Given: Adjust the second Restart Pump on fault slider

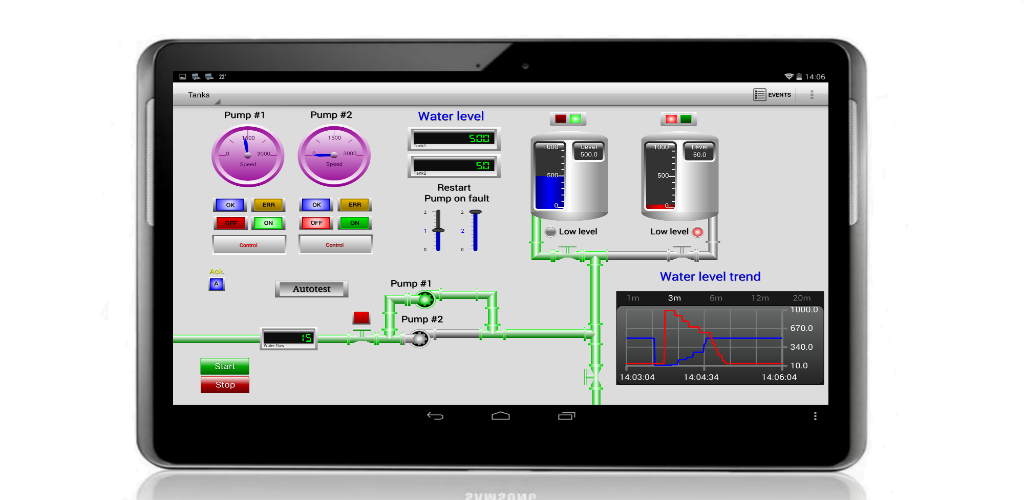Looking at the screenshot, I should click(x=475, y=230).
